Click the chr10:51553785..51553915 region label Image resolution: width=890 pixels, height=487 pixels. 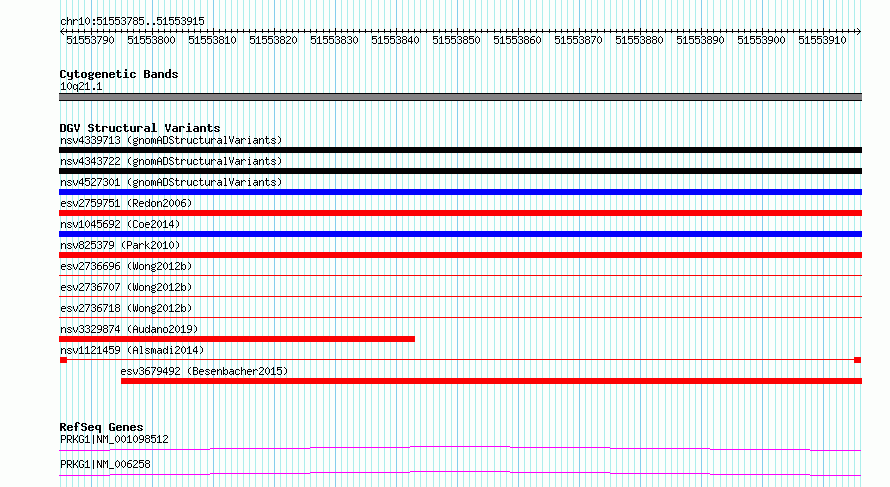(x=132, y=21)
